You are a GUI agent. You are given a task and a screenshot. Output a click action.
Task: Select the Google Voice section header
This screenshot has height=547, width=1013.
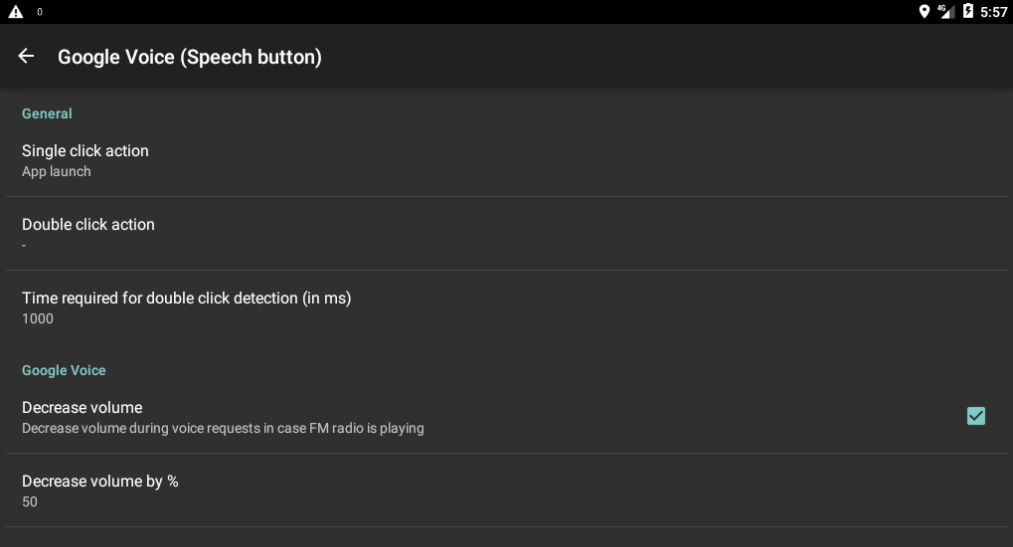click(64, 370)
